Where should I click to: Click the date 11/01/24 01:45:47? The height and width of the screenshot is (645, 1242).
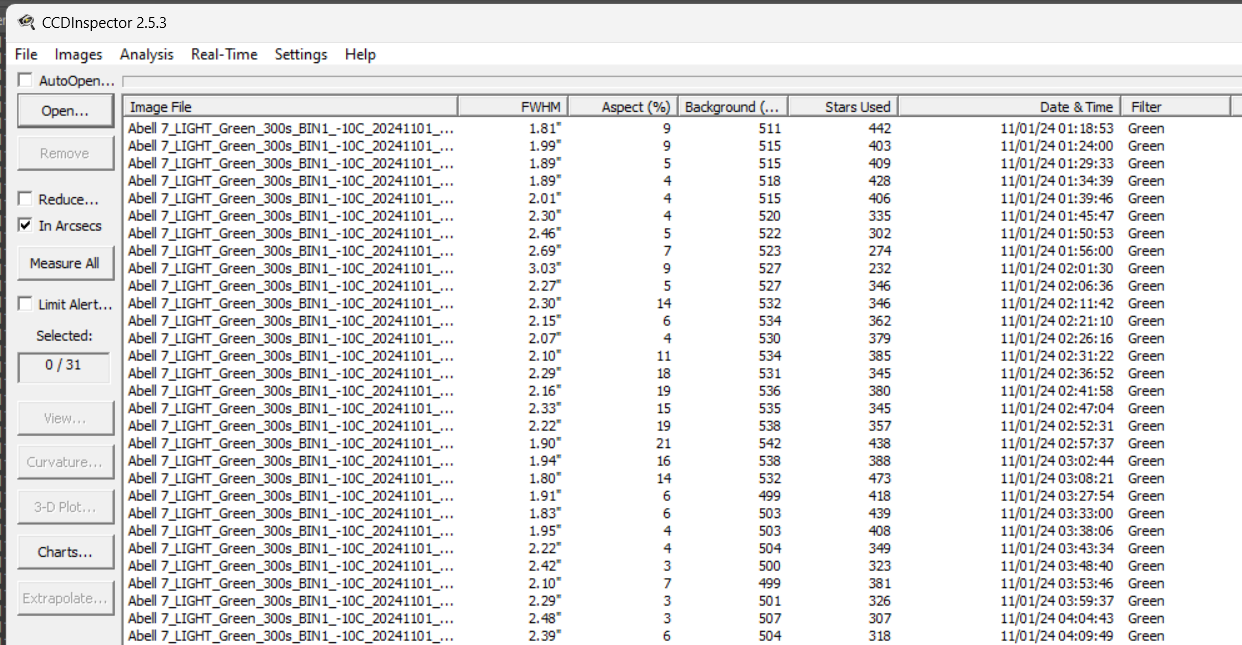(1057, 216)
